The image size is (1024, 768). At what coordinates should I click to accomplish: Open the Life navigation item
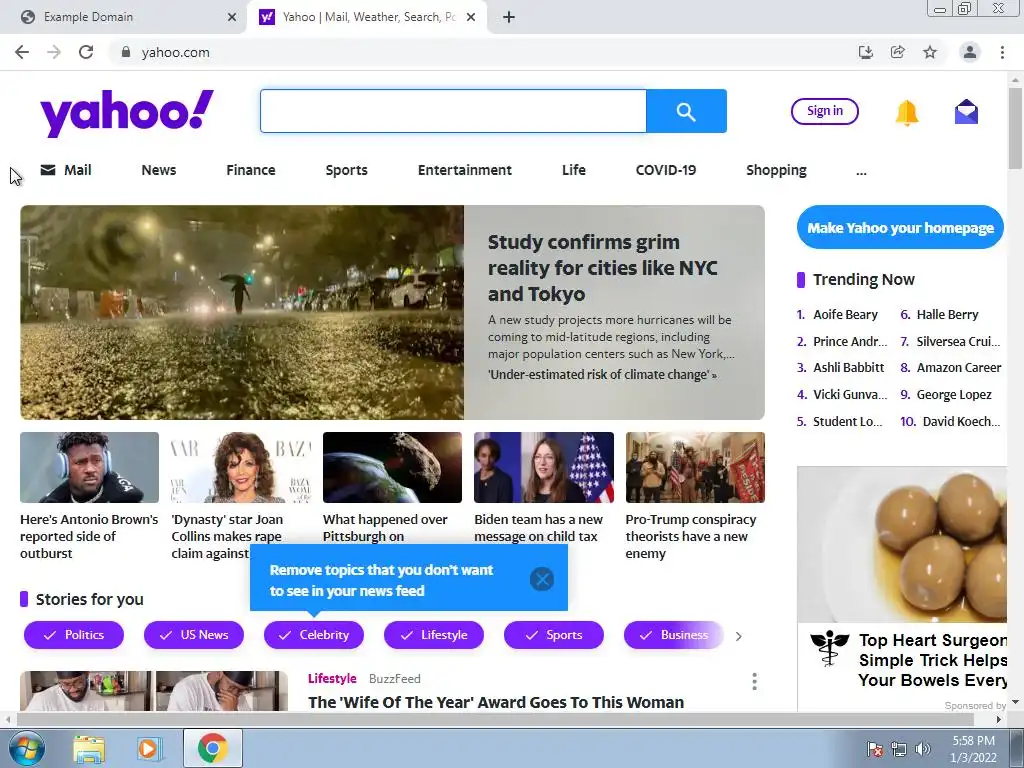pyautogui.click(x=573, y=170)
